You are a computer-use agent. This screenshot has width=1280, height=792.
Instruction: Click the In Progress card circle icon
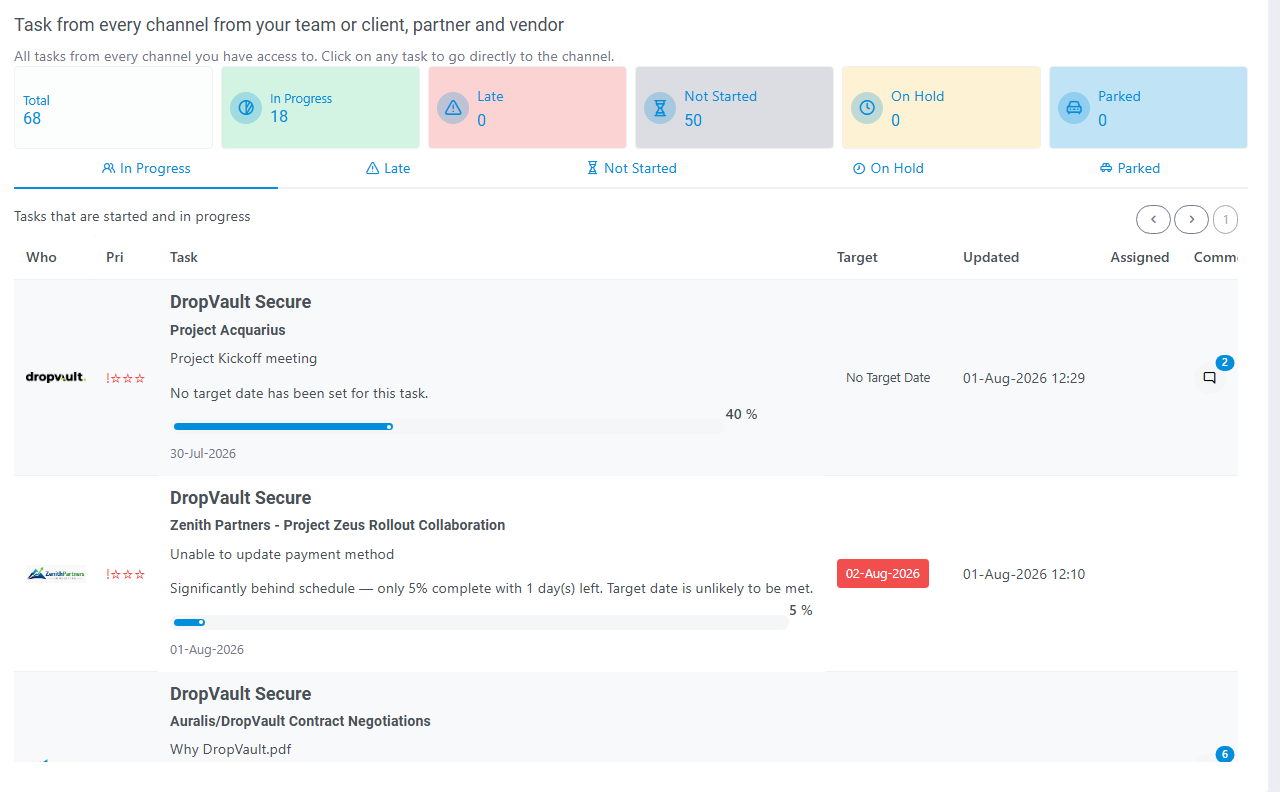(x=246, y=108)
